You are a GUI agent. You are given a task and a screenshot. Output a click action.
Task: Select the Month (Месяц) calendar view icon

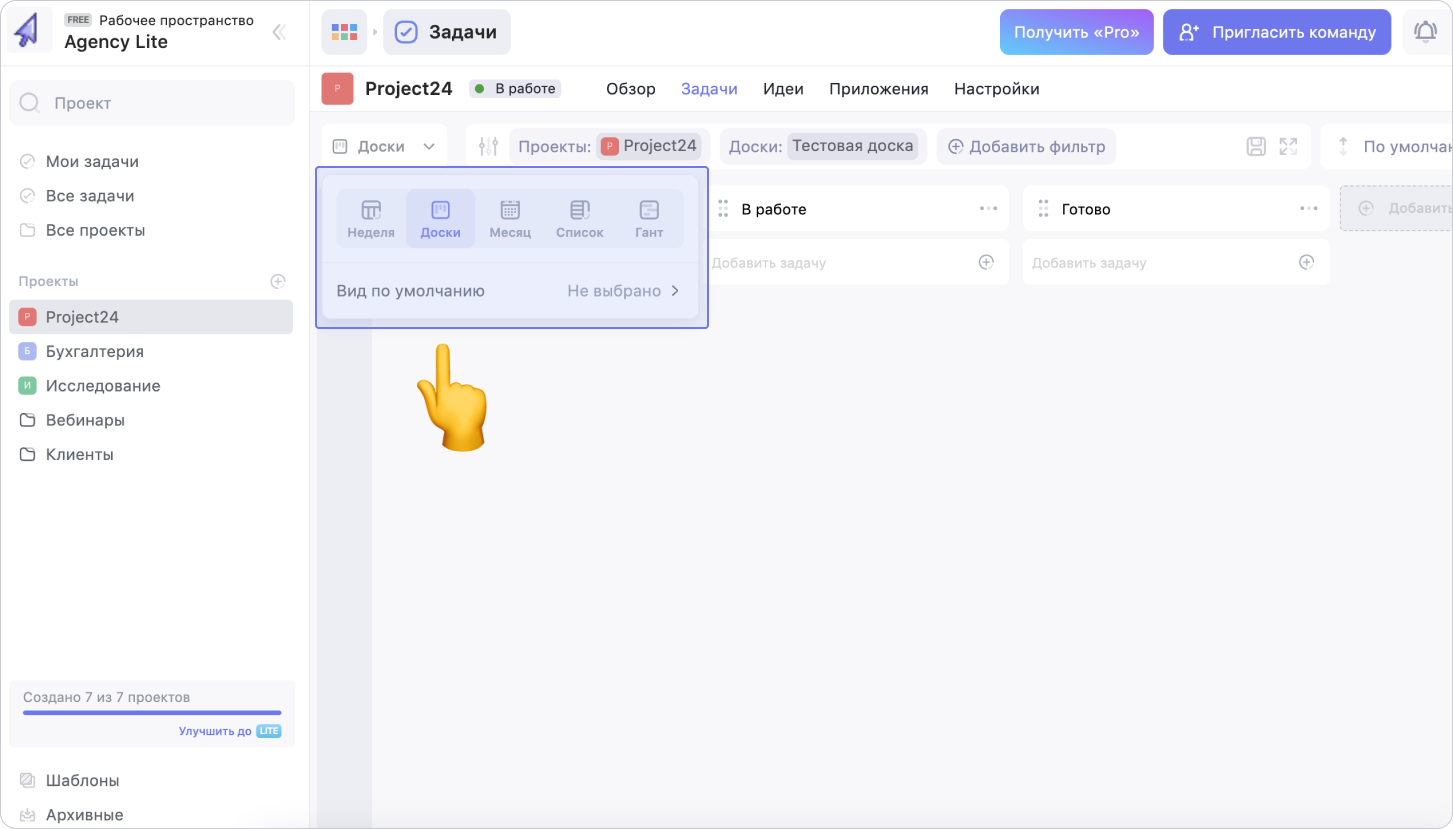pos(510,218)
